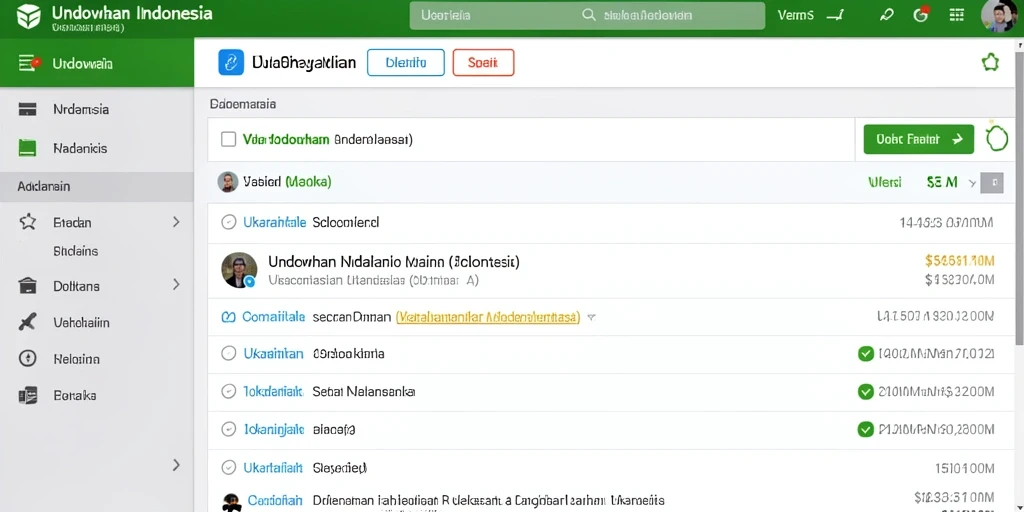Open the Ukarahtale link in Scloomiend row
Screen dimensions: 1024x512
click(x=274, y=222)
